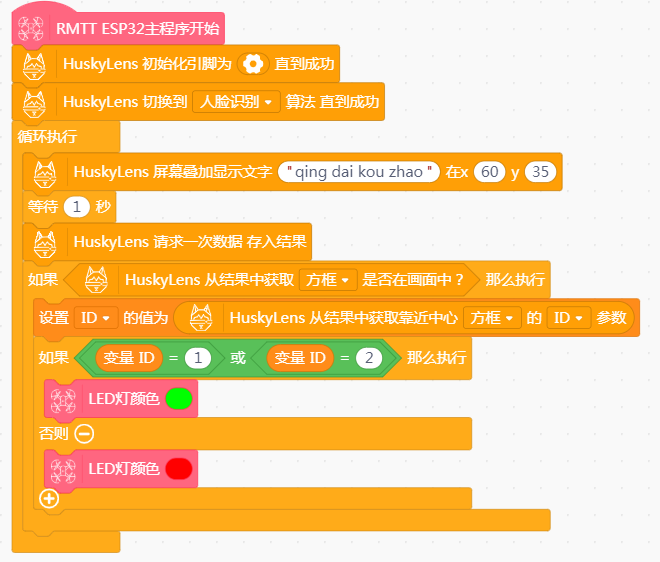Edit the y value 35 field

click(540, 172)
